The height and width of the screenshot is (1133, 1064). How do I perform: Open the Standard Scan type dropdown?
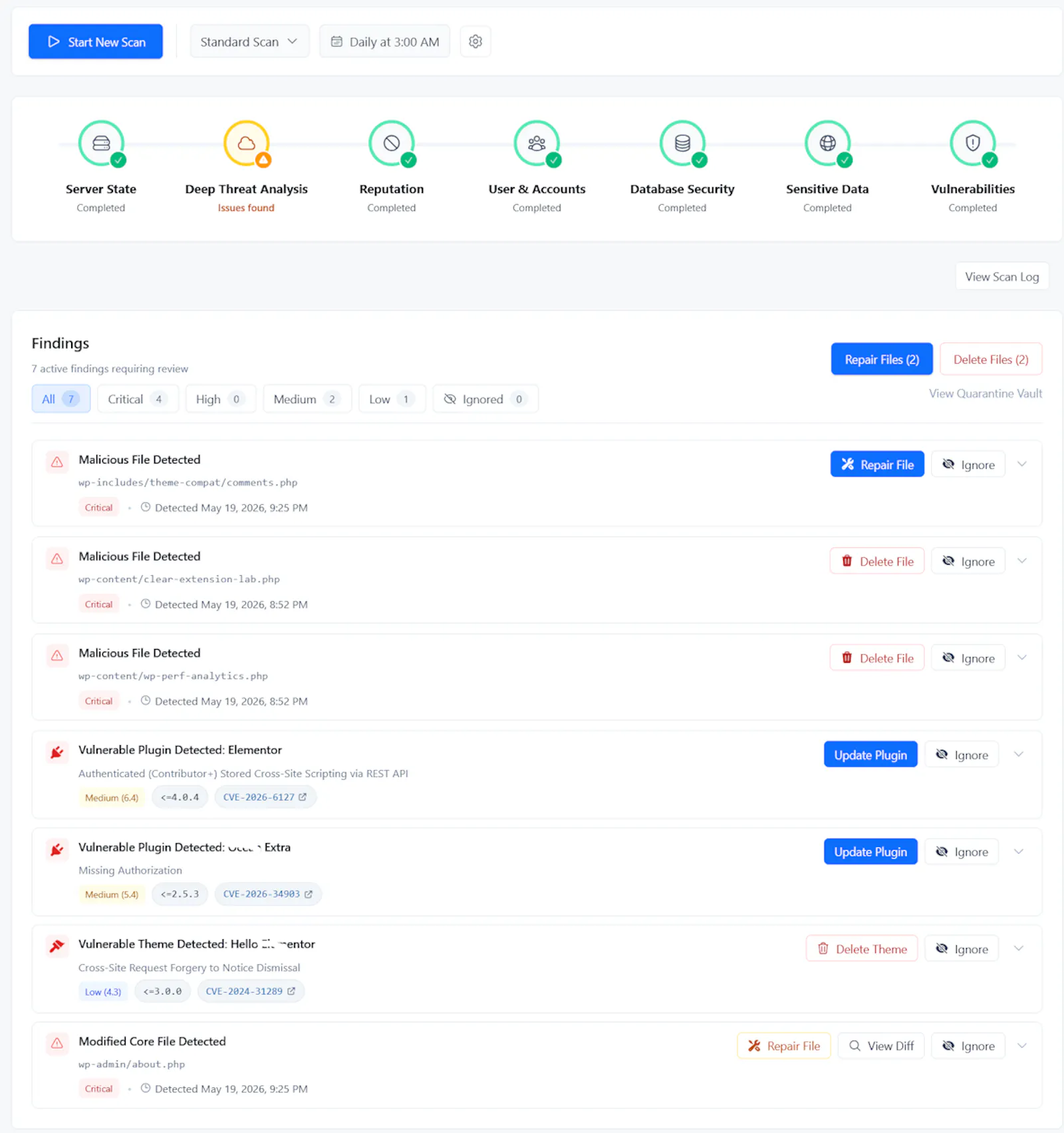[249, 41]
